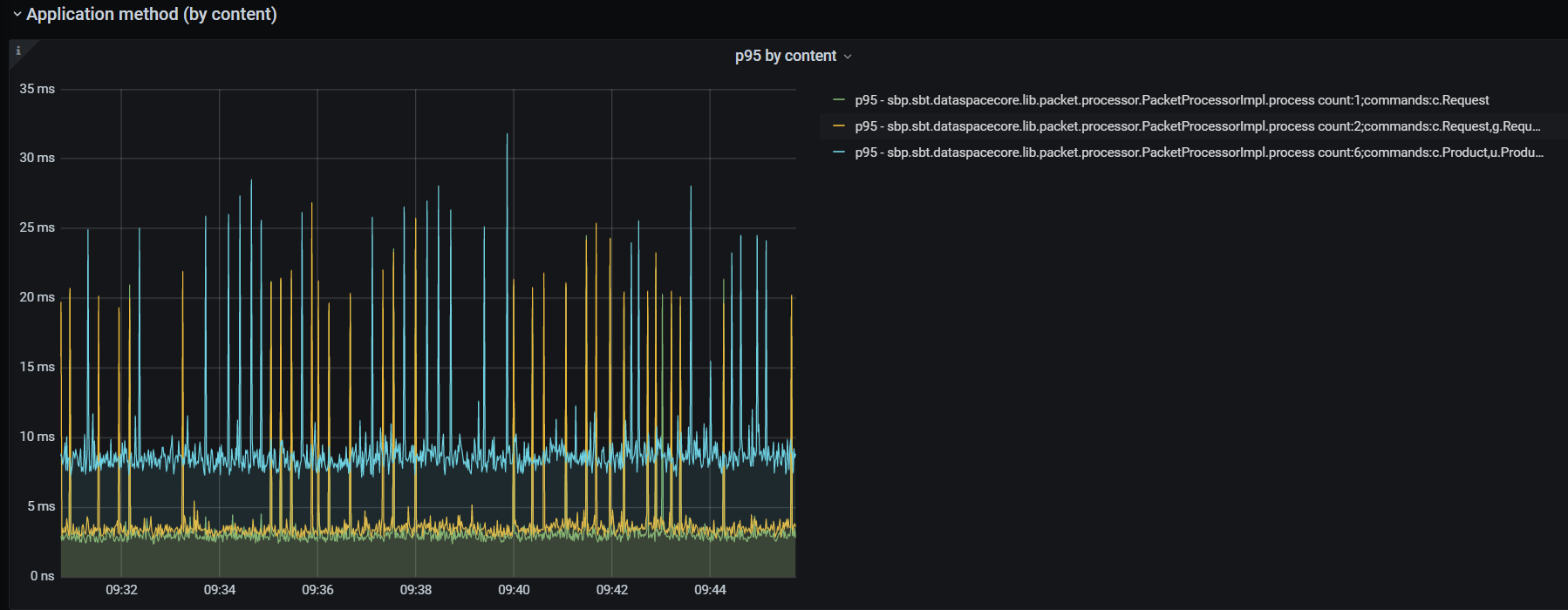Click the 0 ns y-axis label

42,576
